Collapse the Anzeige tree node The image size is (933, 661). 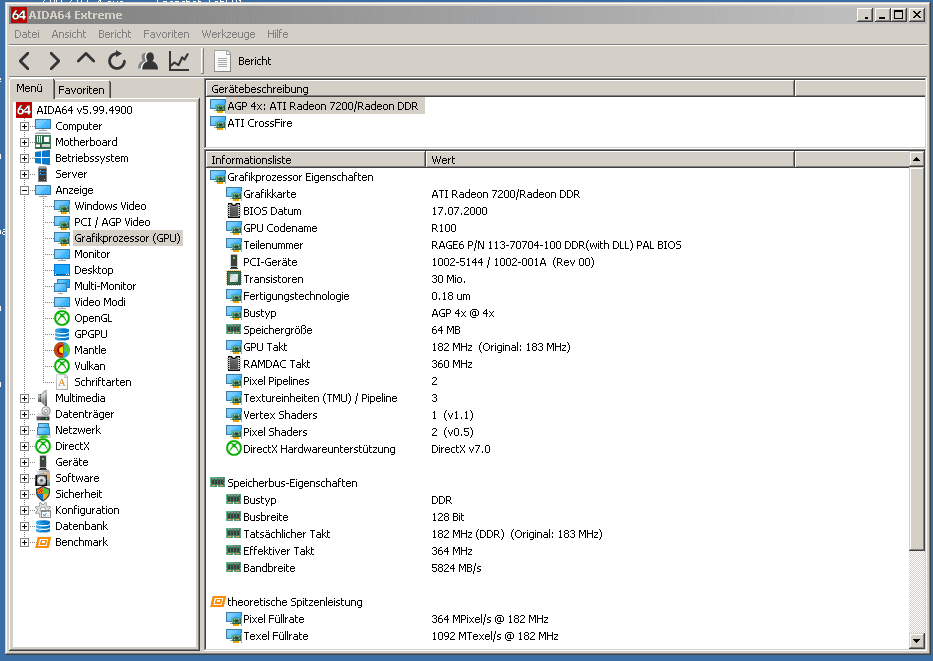pyautogui.click(x=24, y=190)
